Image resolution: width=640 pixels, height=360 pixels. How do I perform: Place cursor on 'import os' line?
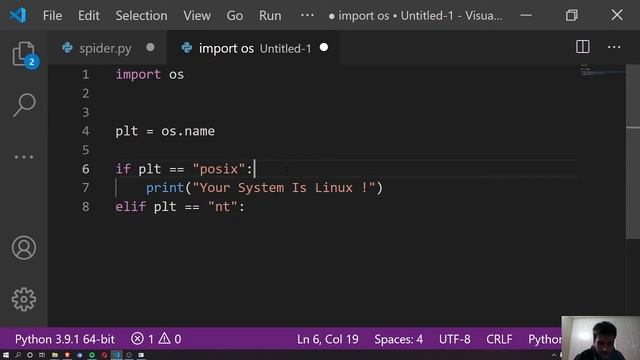tap(149, 75)
